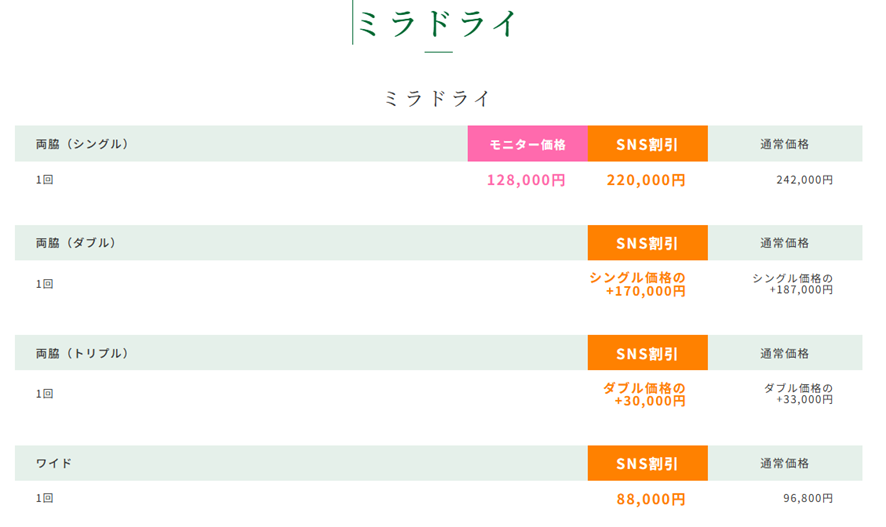Click the large green ミラドライ page title
Image resolution: width=886 pixels, height=527 pixels.
tap(436, 24)
